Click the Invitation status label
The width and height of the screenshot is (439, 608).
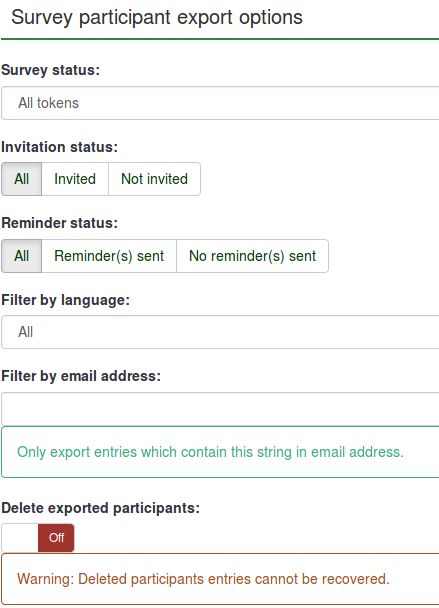pyautogui.click(x=59, y=147)
